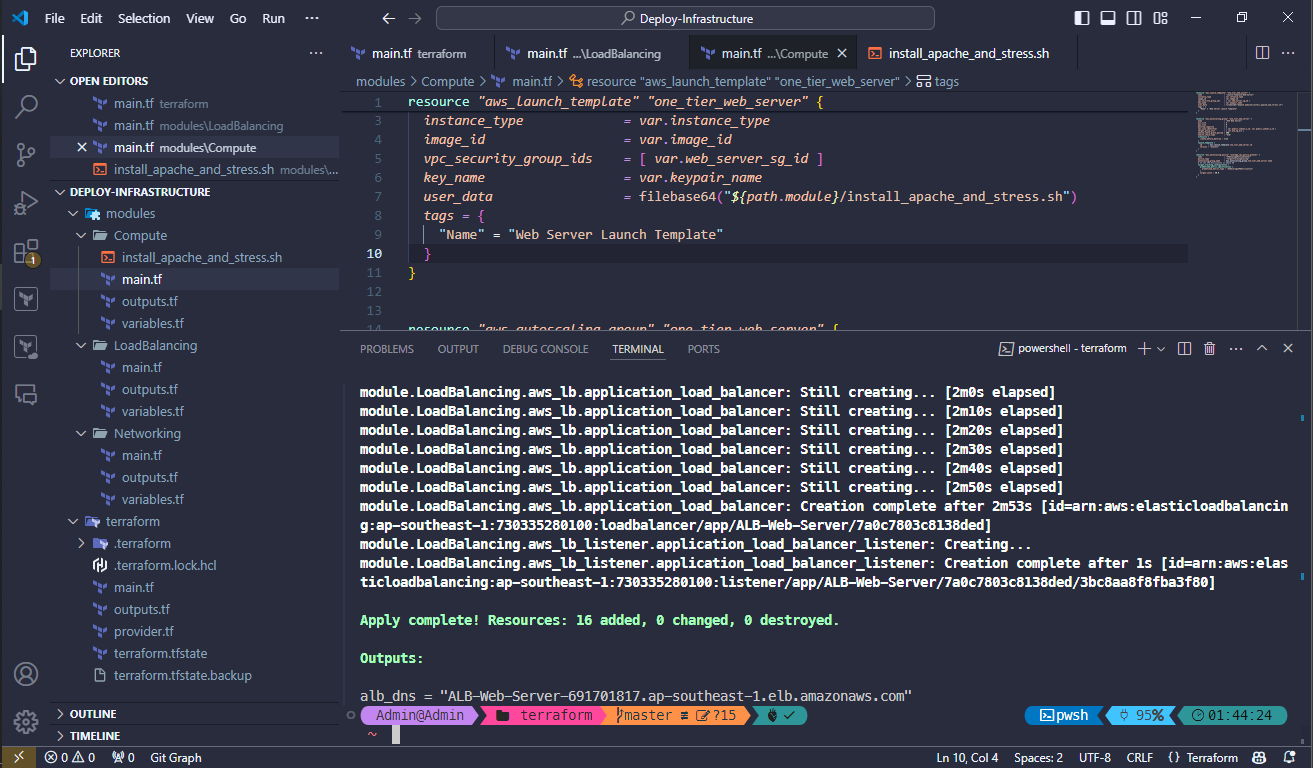Maximize the panel size with chevron
Viewport: 1313px width, 768px height.
tap(1262, 349)
